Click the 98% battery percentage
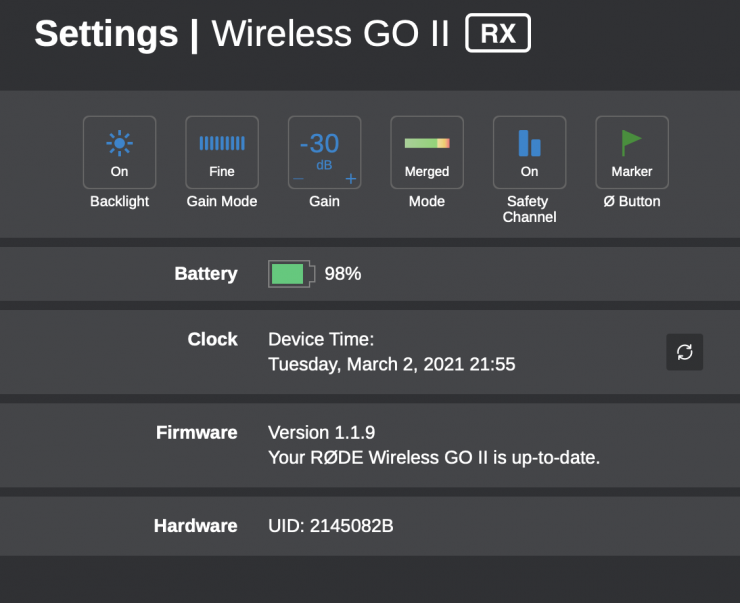The height and width of the screenshot is (603, 740). pos(343,274)
